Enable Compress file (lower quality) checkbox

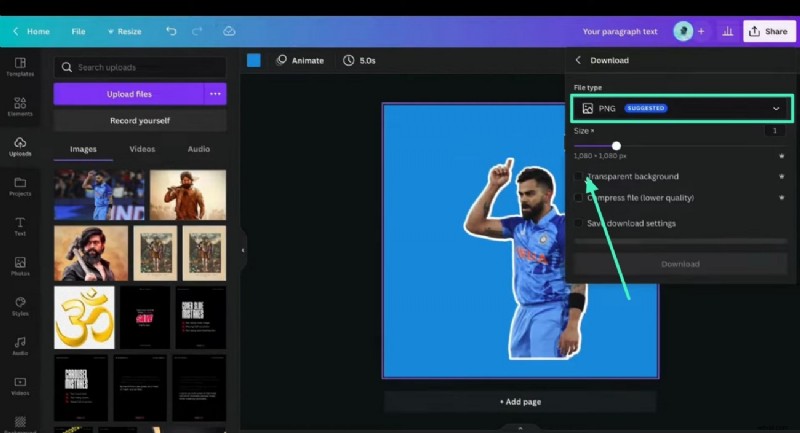tap(578, 198)
